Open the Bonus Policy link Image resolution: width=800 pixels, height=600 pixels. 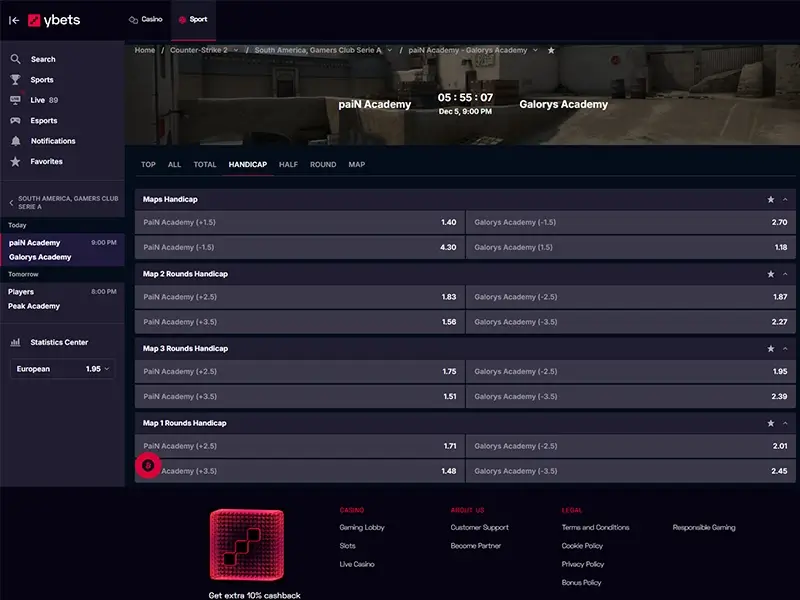pyautogui.click(x=581, y=583)
